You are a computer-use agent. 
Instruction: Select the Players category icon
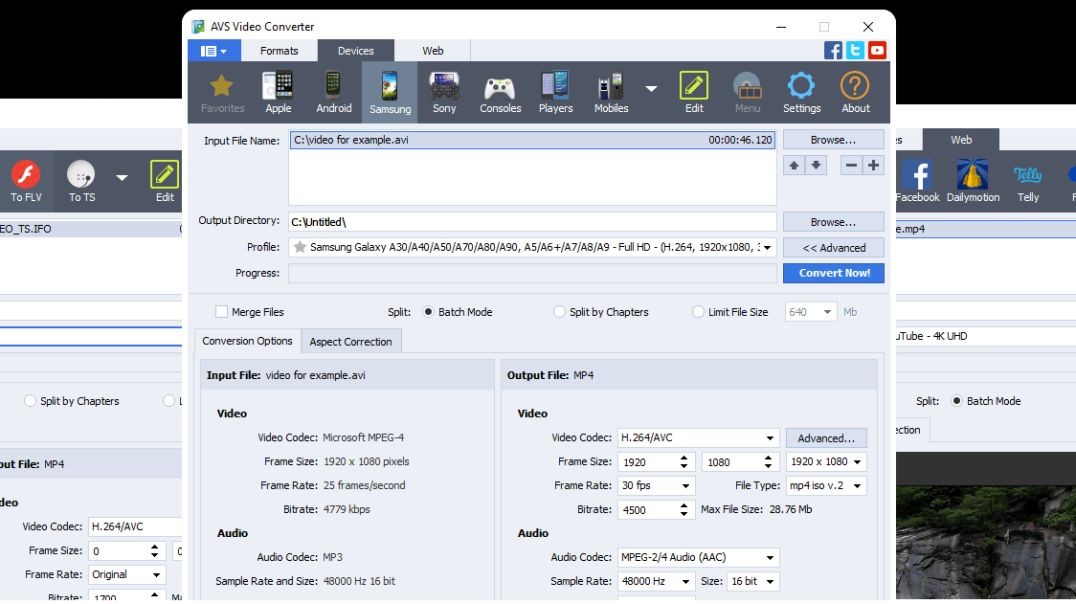coord(555,93)
